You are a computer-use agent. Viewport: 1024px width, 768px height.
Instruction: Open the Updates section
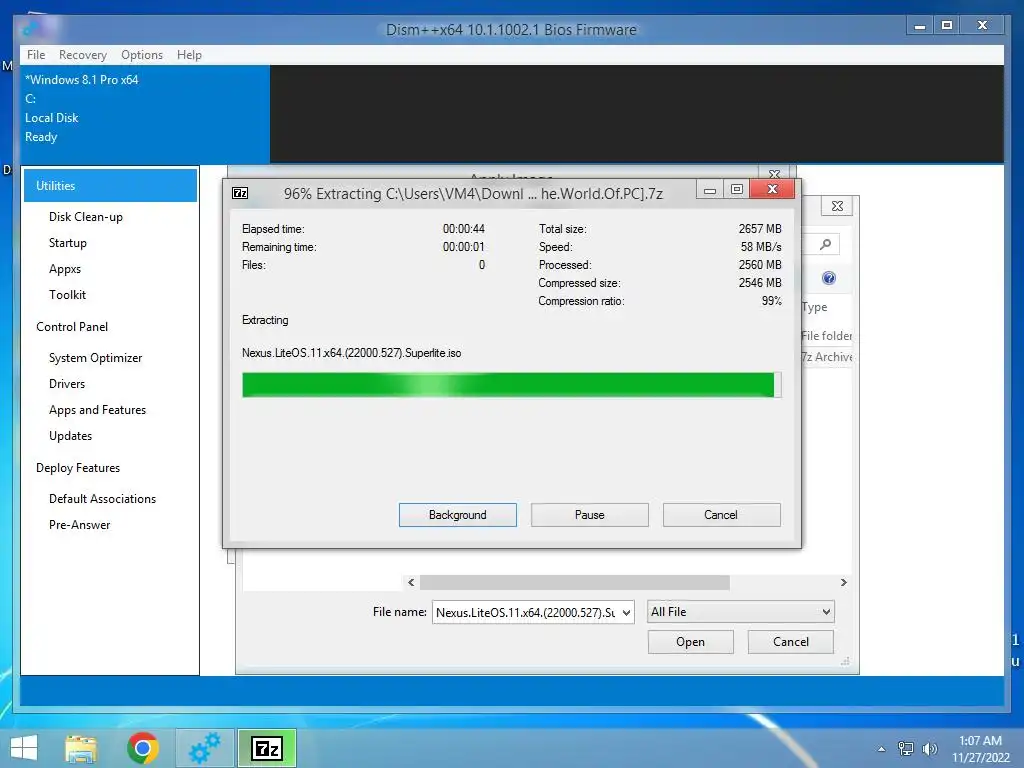point(70,436)
